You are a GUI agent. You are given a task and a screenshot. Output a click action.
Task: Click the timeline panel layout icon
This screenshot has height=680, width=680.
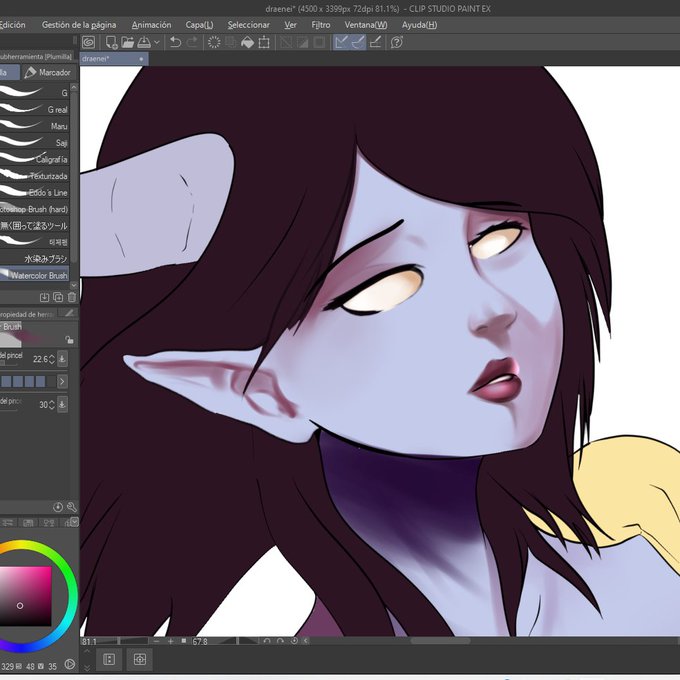click(x=109, y=660)
